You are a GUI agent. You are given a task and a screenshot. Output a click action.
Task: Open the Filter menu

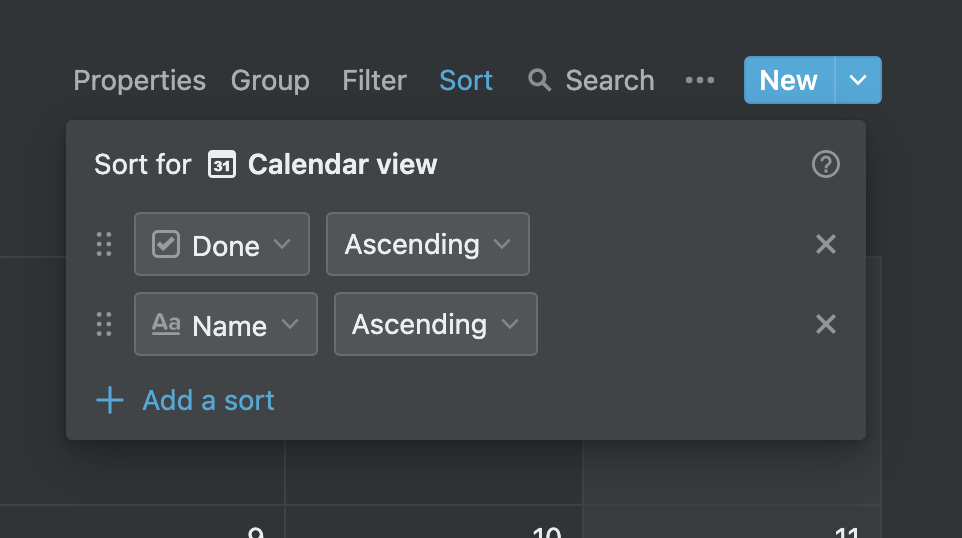[374, 80]
